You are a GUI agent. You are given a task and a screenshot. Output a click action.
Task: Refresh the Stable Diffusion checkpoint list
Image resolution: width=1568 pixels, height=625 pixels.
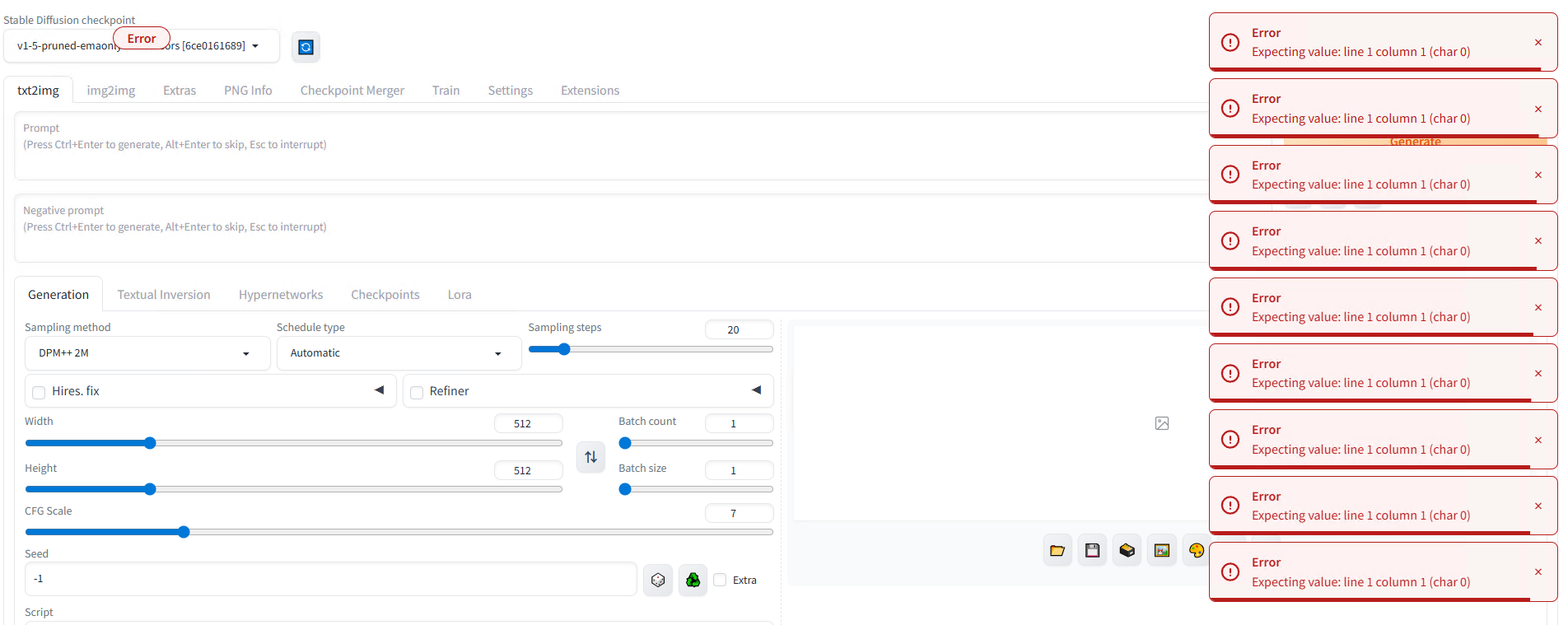click(306, 47)
